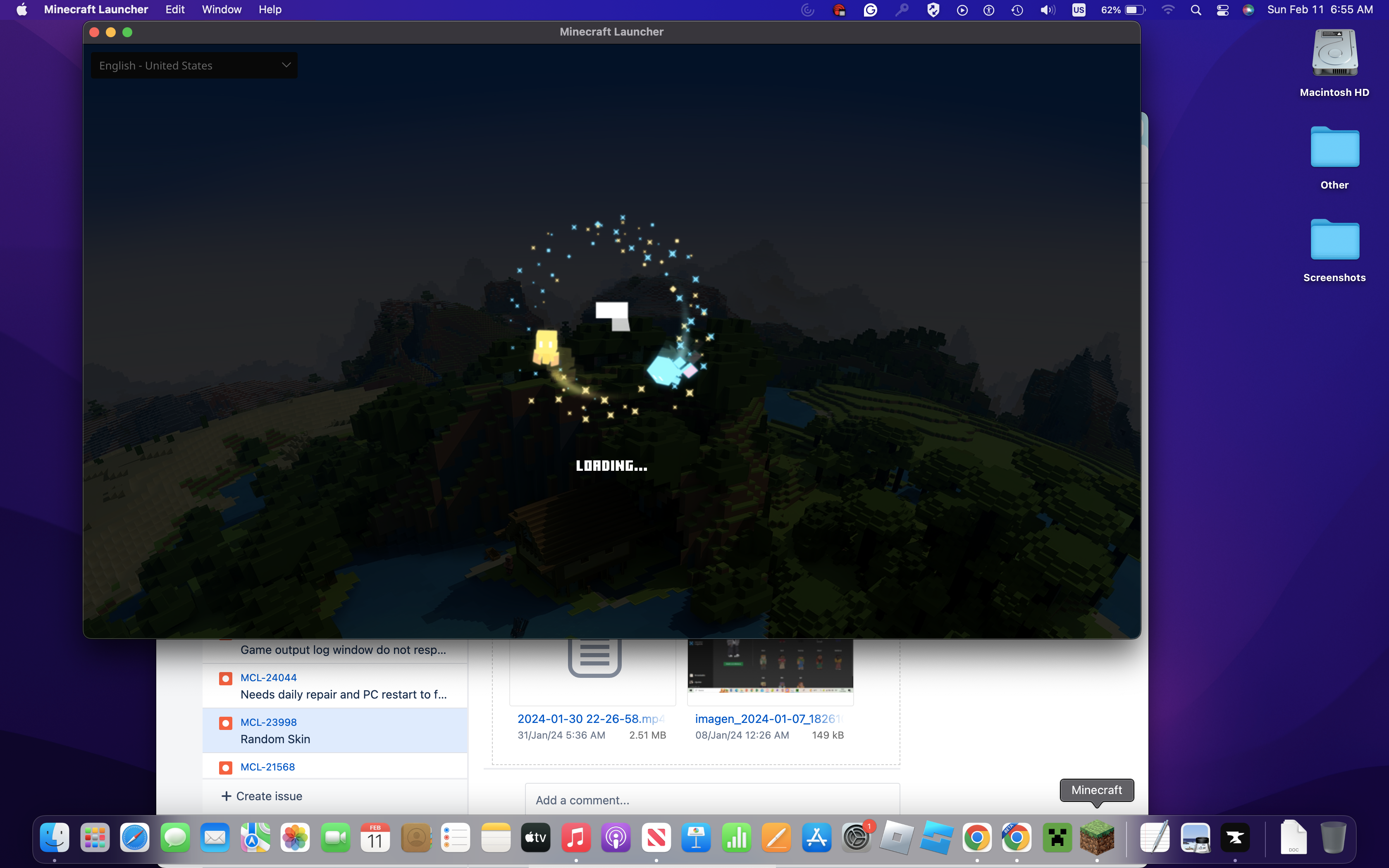Click the Create issue button
This screenshot has width=1389, height=868.
(263, 796)
